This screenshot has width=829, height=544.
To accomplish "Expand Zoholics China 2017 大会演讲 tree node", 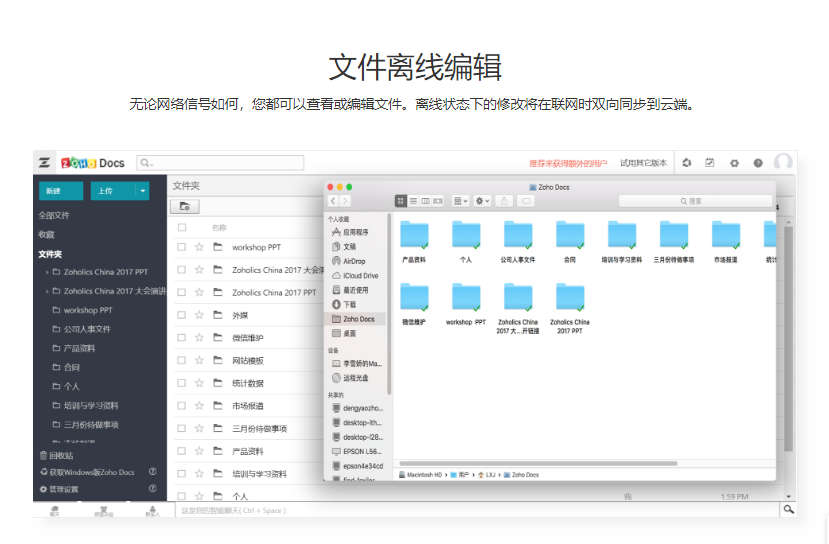I will [47, 291].
